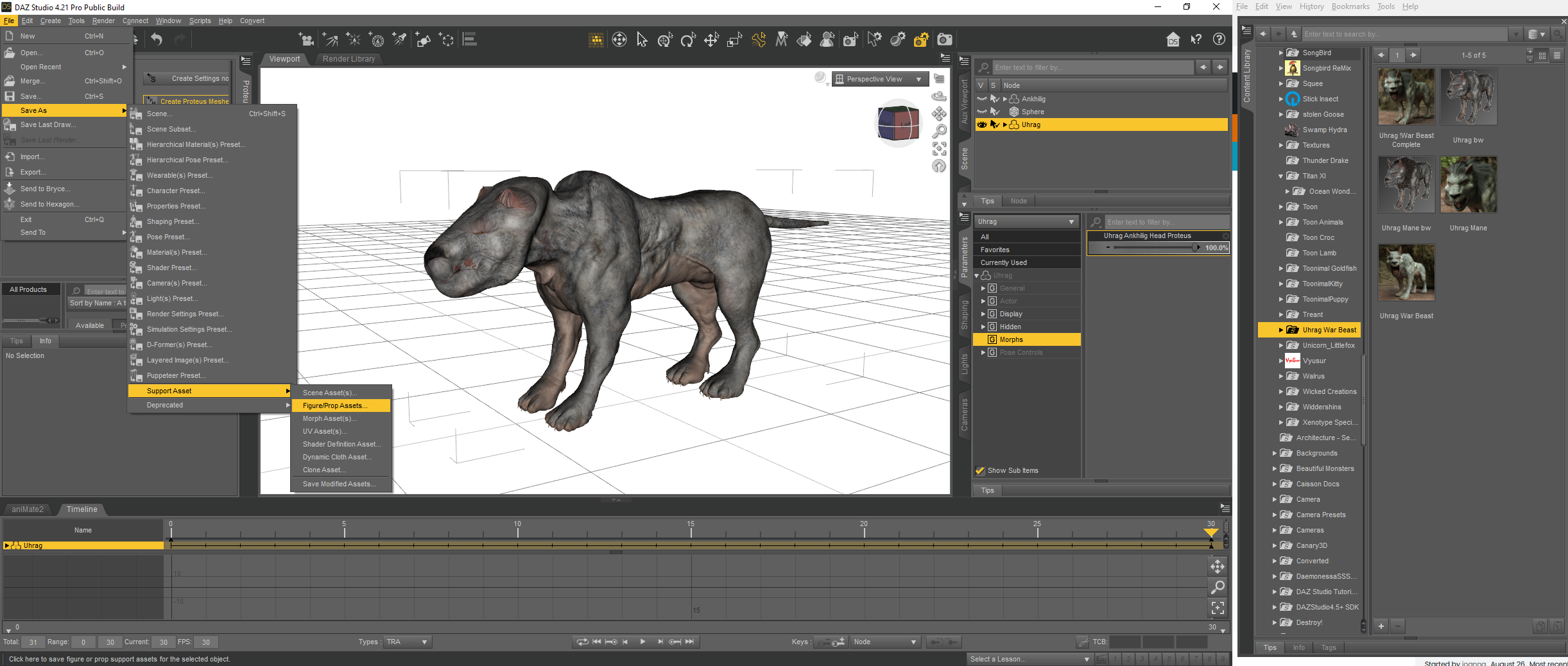The width and height of the screenshot is (1568, 666).
Task: Toggle visibility eye for Uhrag node
Action: point(982,124)
